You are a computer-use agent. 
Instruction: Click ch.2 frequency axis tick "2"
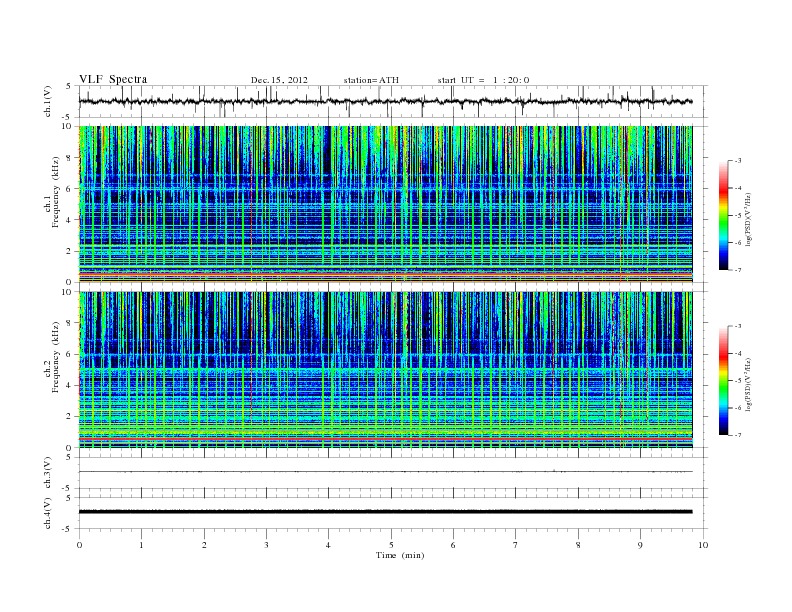[x=69, y=417]
